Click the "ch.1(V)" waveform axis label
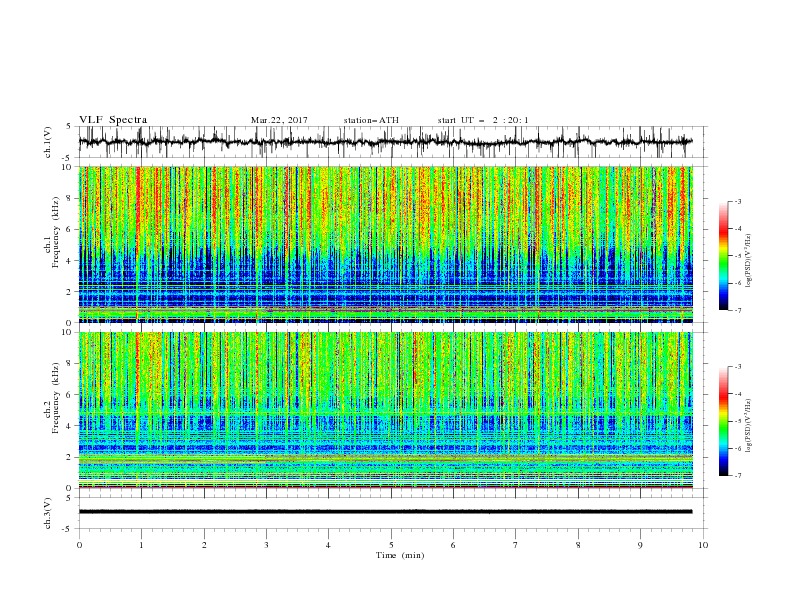The image size is (792, 612). point(48,142)
